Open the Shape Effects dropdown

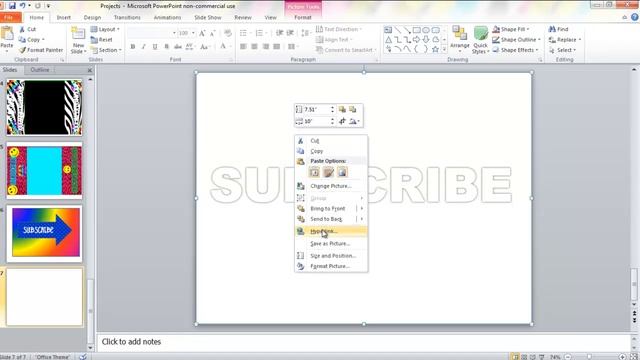(x=516, y=50)
